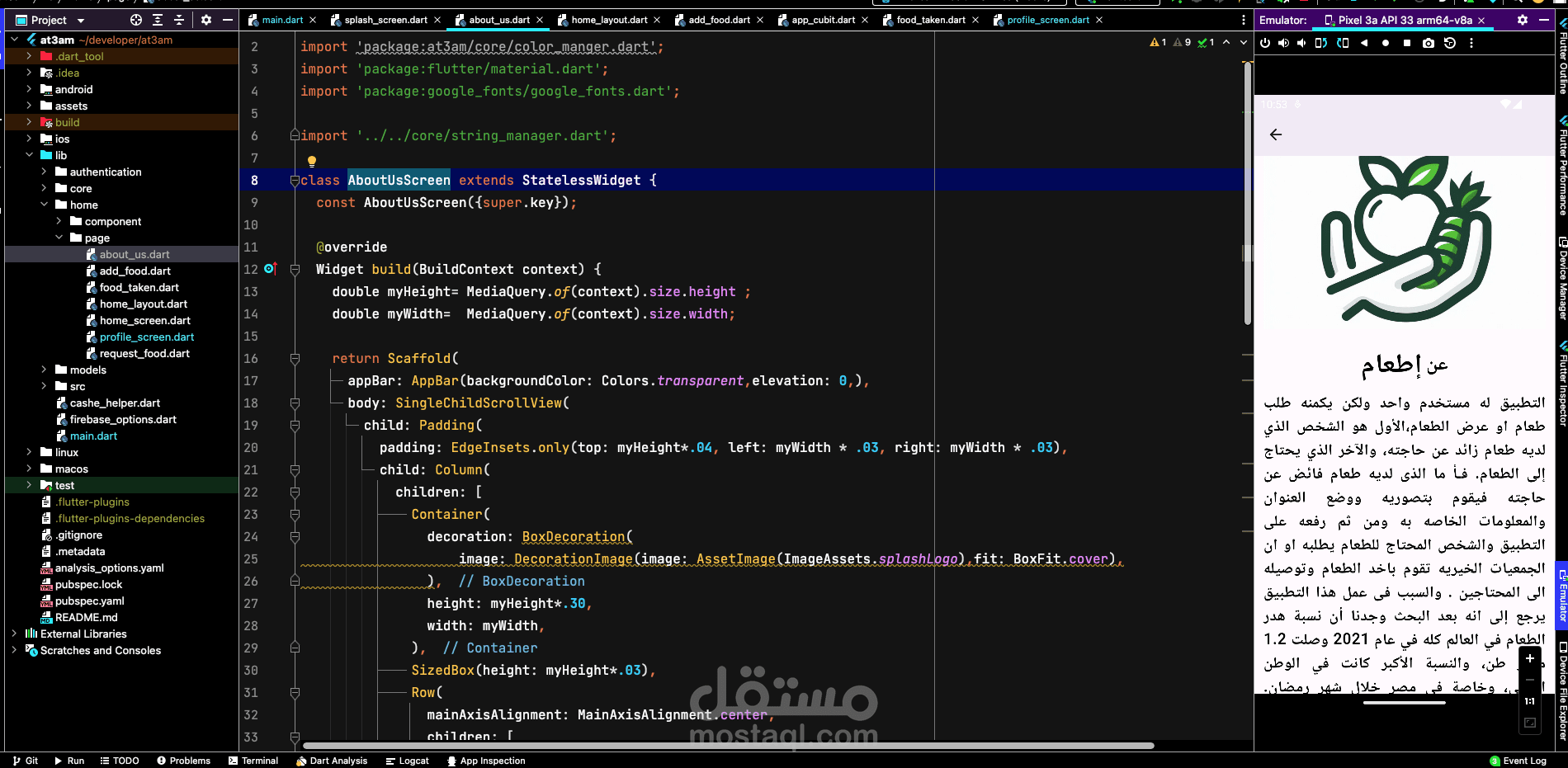Image resolution: width=1568 pixels, height=768 pixels.
Task: Toggle the Emulator side panel button
Action: click(x=1562, y=594)
